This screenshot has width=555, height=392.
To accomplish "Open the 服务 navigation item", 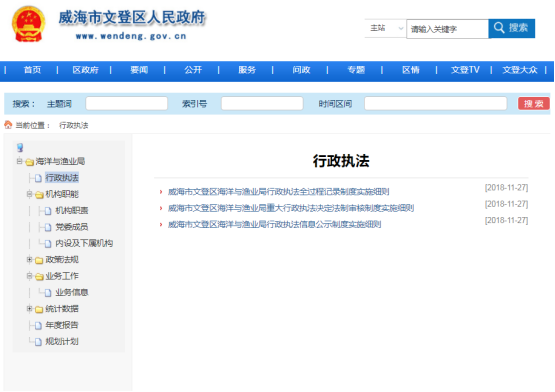I will [x=247, y=70].
